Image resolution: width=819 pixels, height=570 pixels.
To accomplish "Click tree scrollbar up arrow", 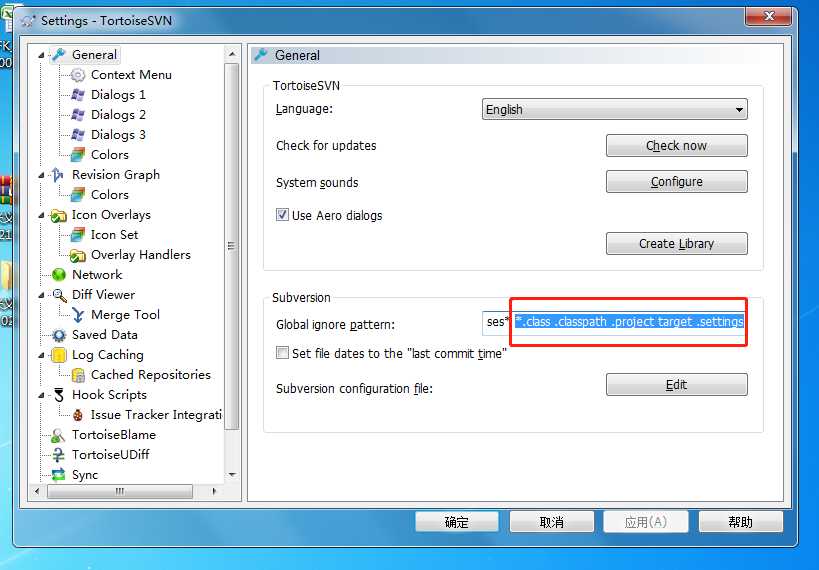I will (x=232, y=54).
